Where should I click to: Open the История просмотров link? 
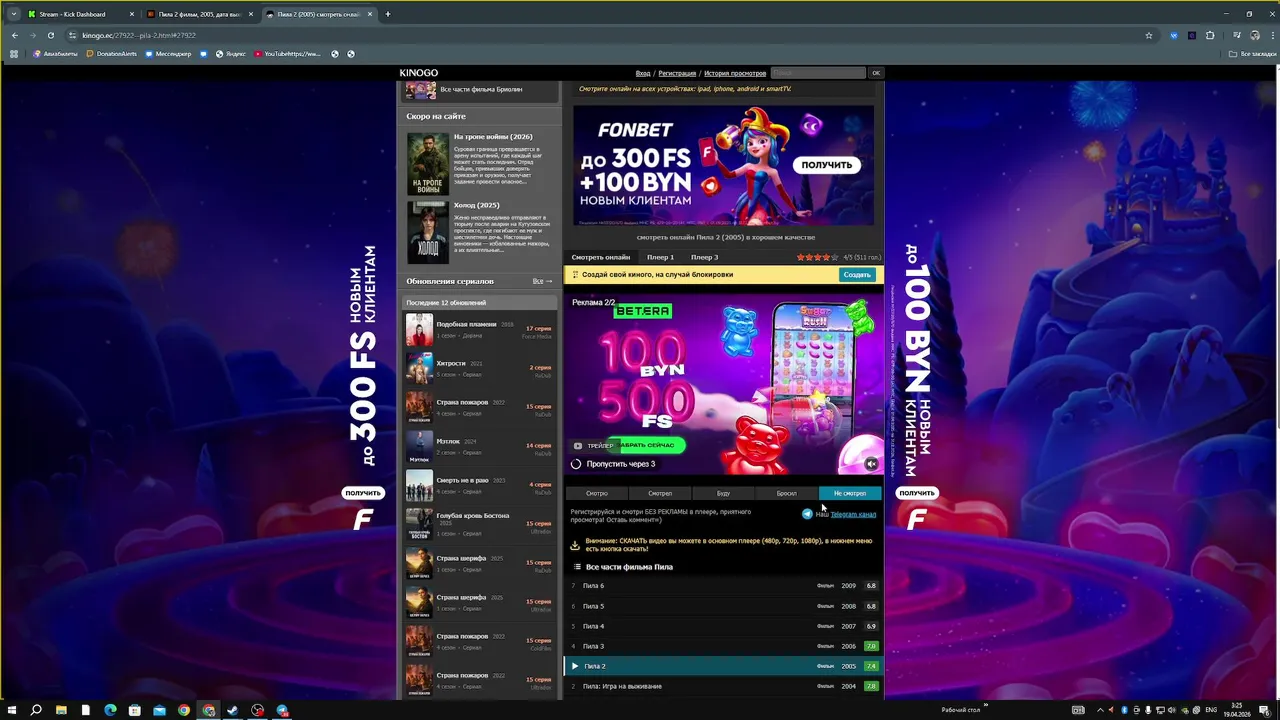pos(735,73)
